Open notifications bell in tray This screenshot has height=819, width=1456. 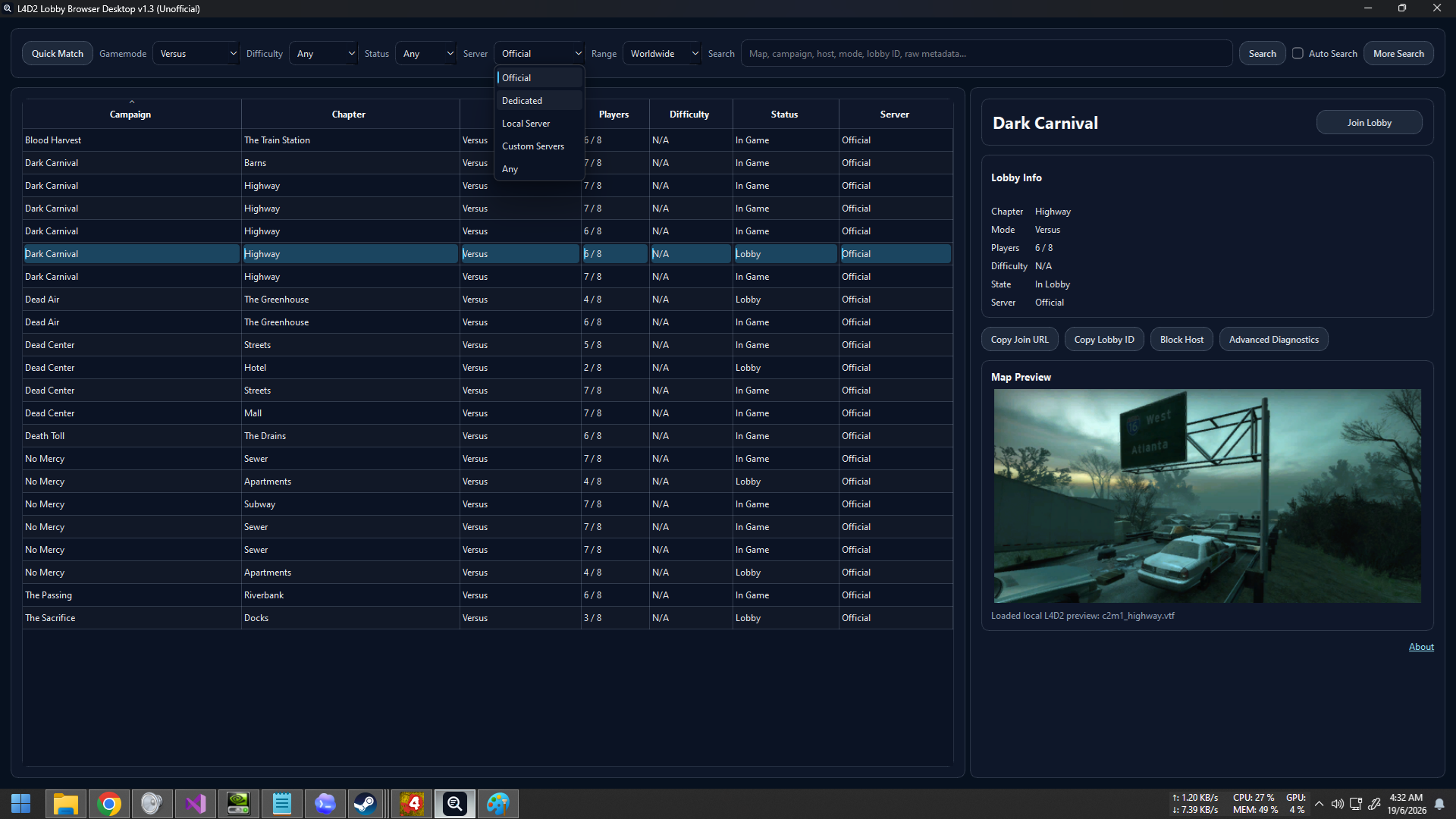1439,804
